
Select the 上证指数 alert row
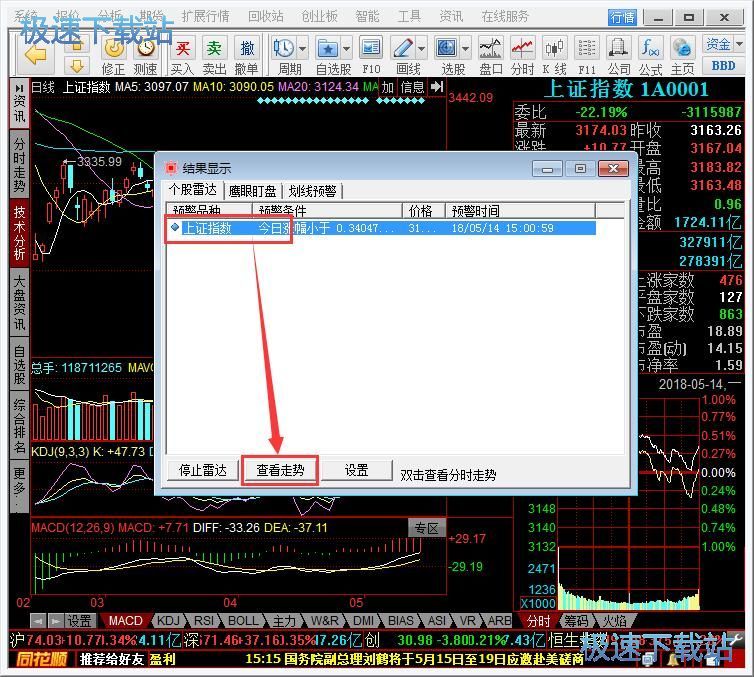pos(382,228)
